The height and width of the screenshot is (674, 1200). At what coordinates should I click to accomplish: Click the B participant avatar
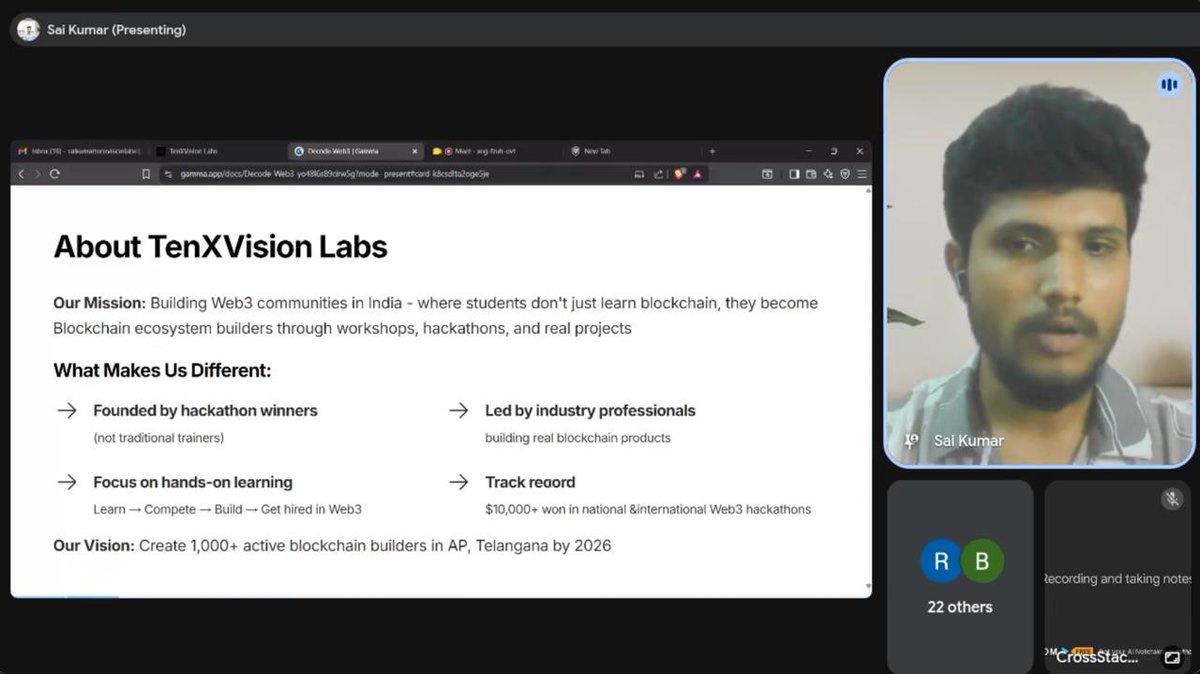point(982,562)
